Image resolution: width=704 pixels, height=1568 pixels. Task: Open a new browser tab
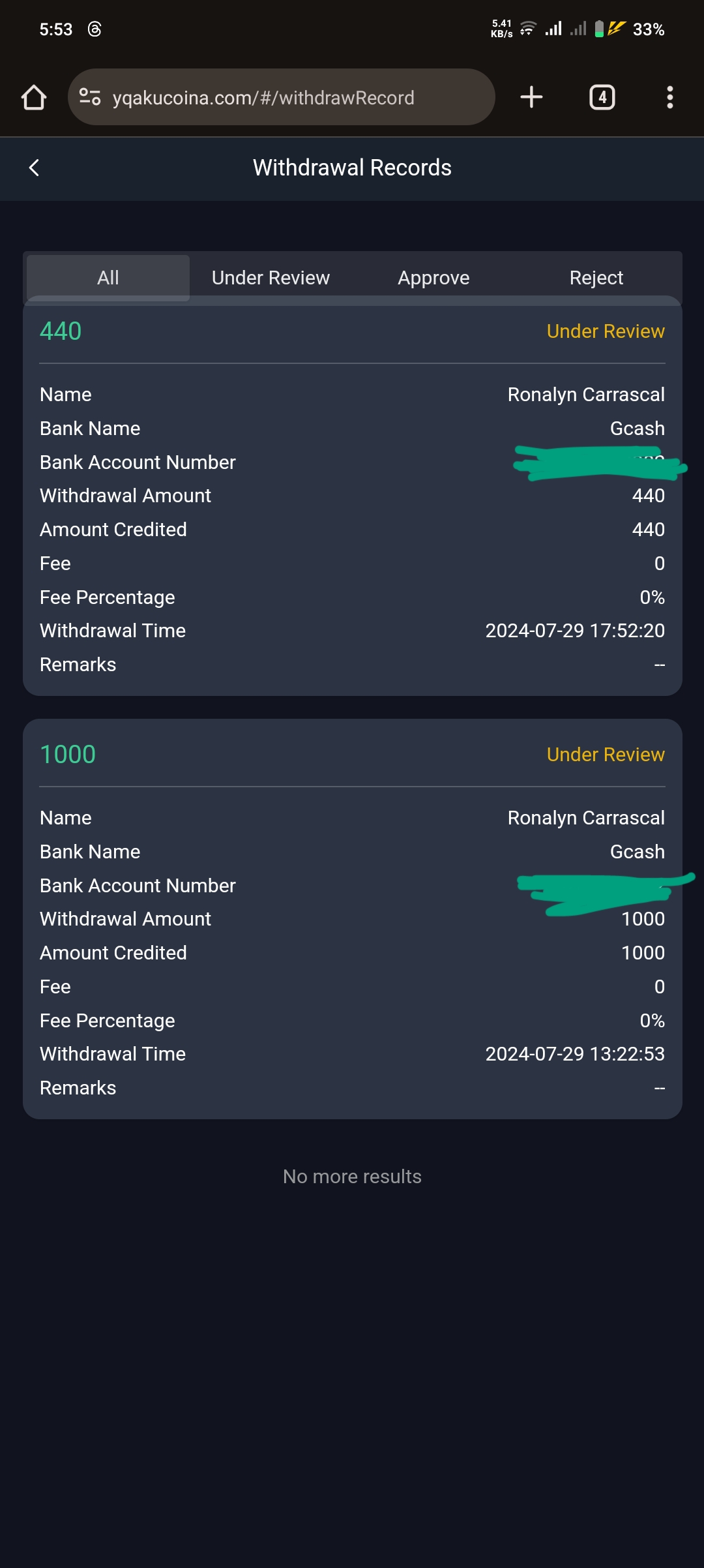[531, 98]
